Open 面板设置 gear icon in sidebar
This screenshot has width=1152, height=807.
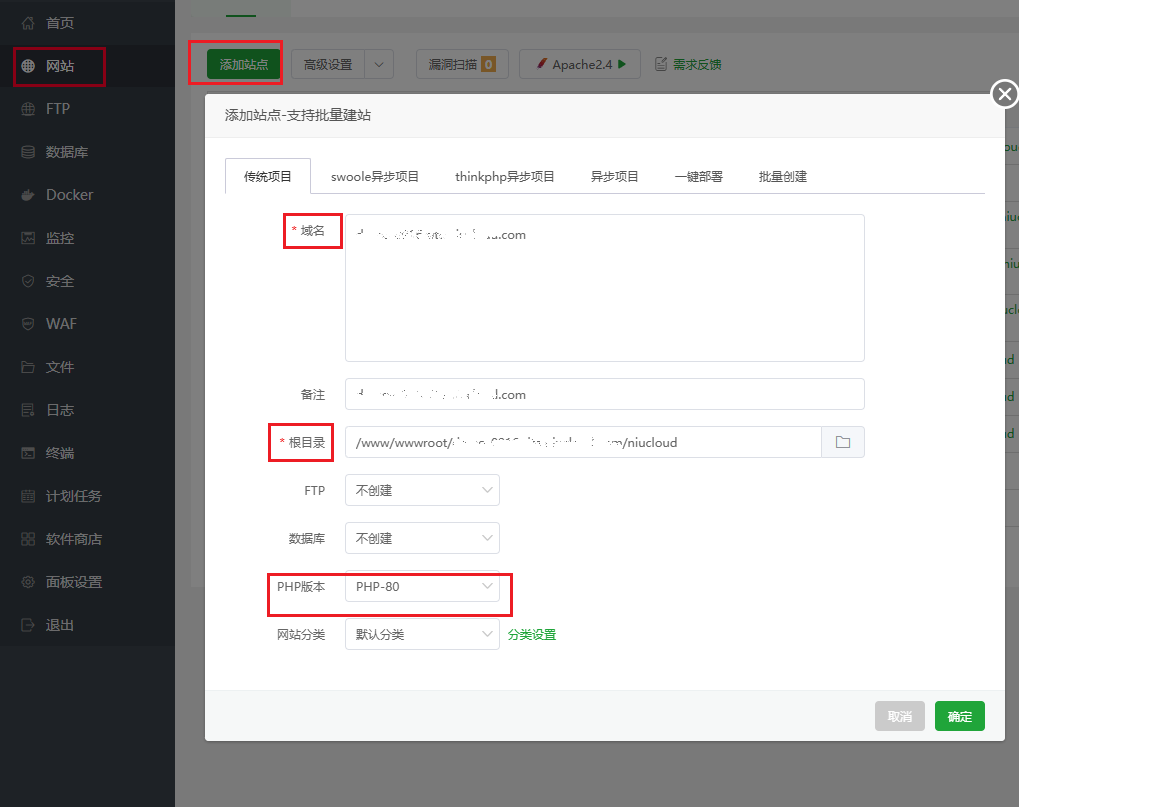pyautogui.click(x=28, y=582)
